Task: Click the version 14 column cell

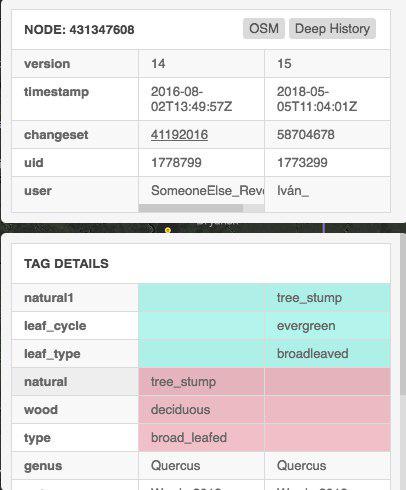Action: (201, 64)
